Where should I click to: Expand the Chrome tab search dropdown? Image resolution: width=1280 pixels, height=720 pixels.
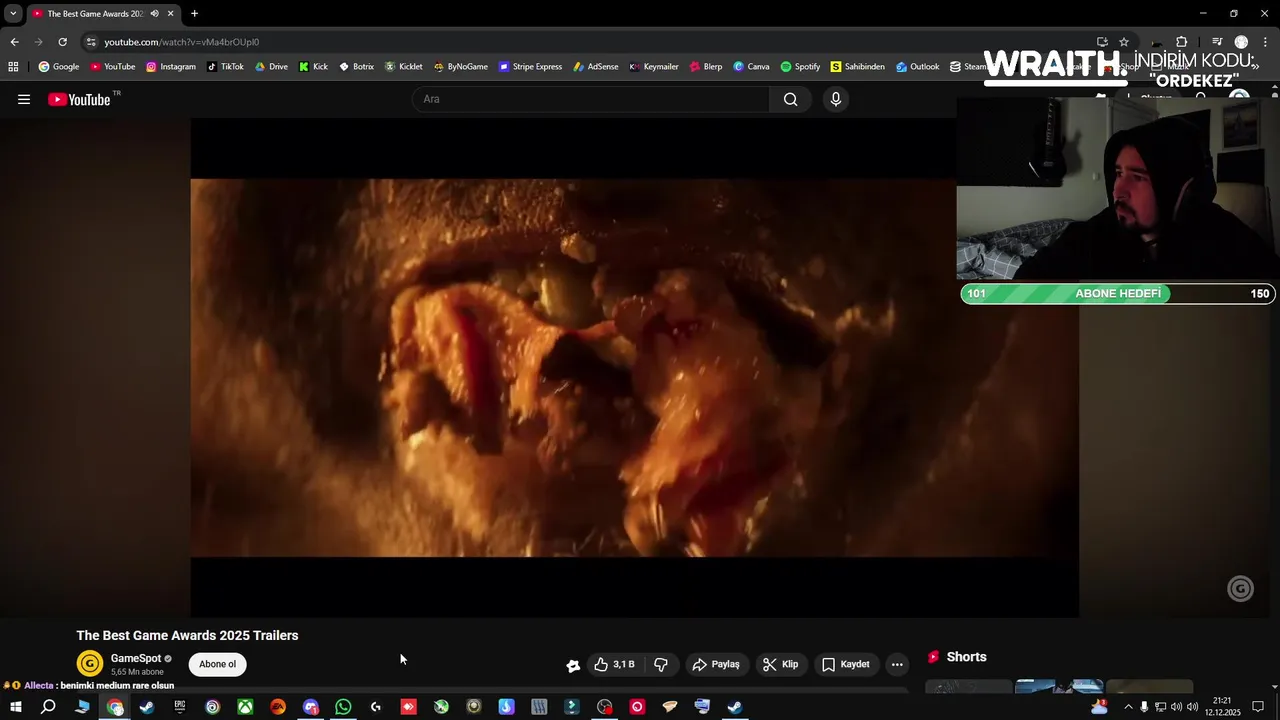pos(13,14)
